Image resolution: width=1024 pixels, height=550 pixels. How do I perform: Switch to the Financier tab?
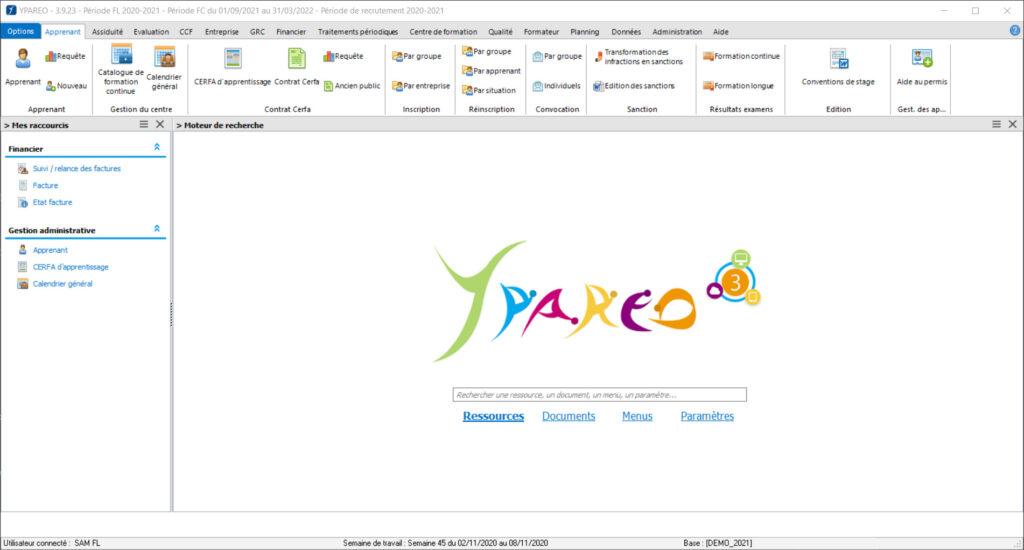pos(291,31)
